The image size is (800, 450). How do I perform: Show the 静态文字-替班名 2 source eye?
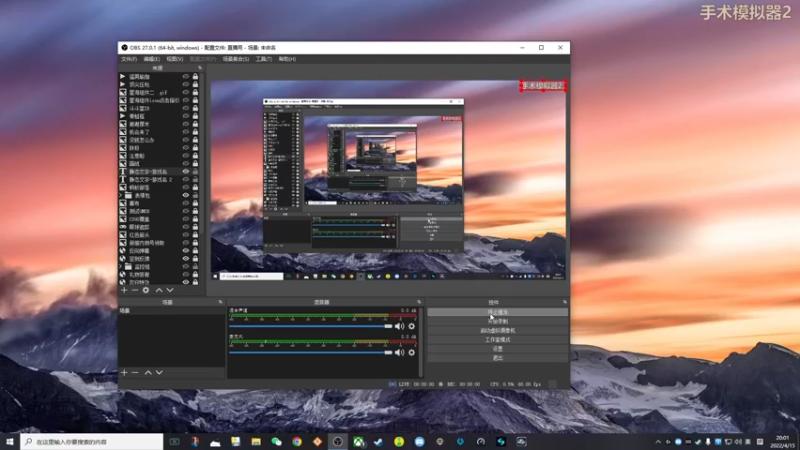coord(186,180)
